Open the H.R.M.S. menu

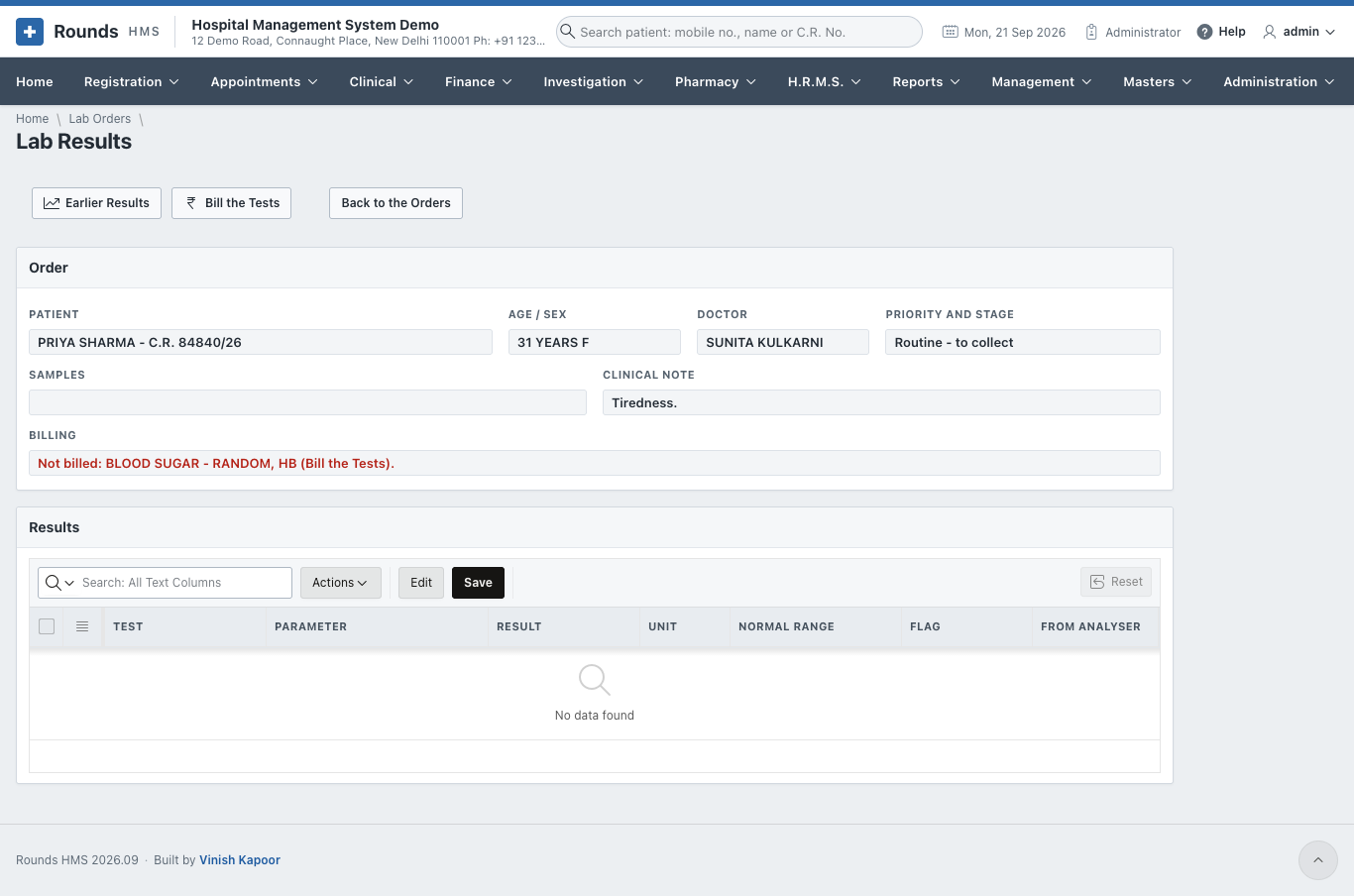[x=825, y=81]
